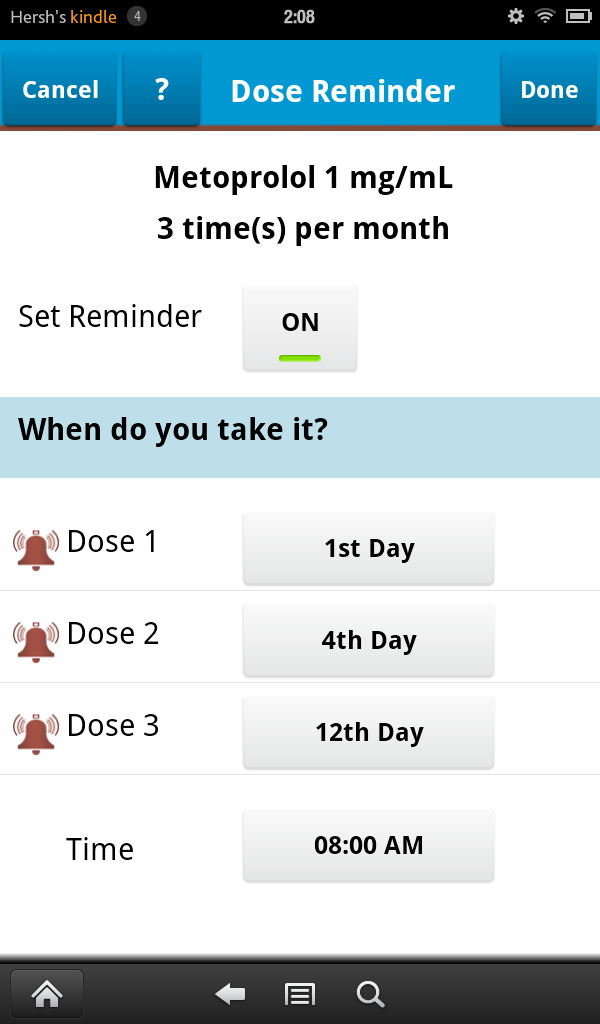The height and width of the screenshot is (1024, 600).
Task: Open the settings gear in the status bar
Action: 515,16
